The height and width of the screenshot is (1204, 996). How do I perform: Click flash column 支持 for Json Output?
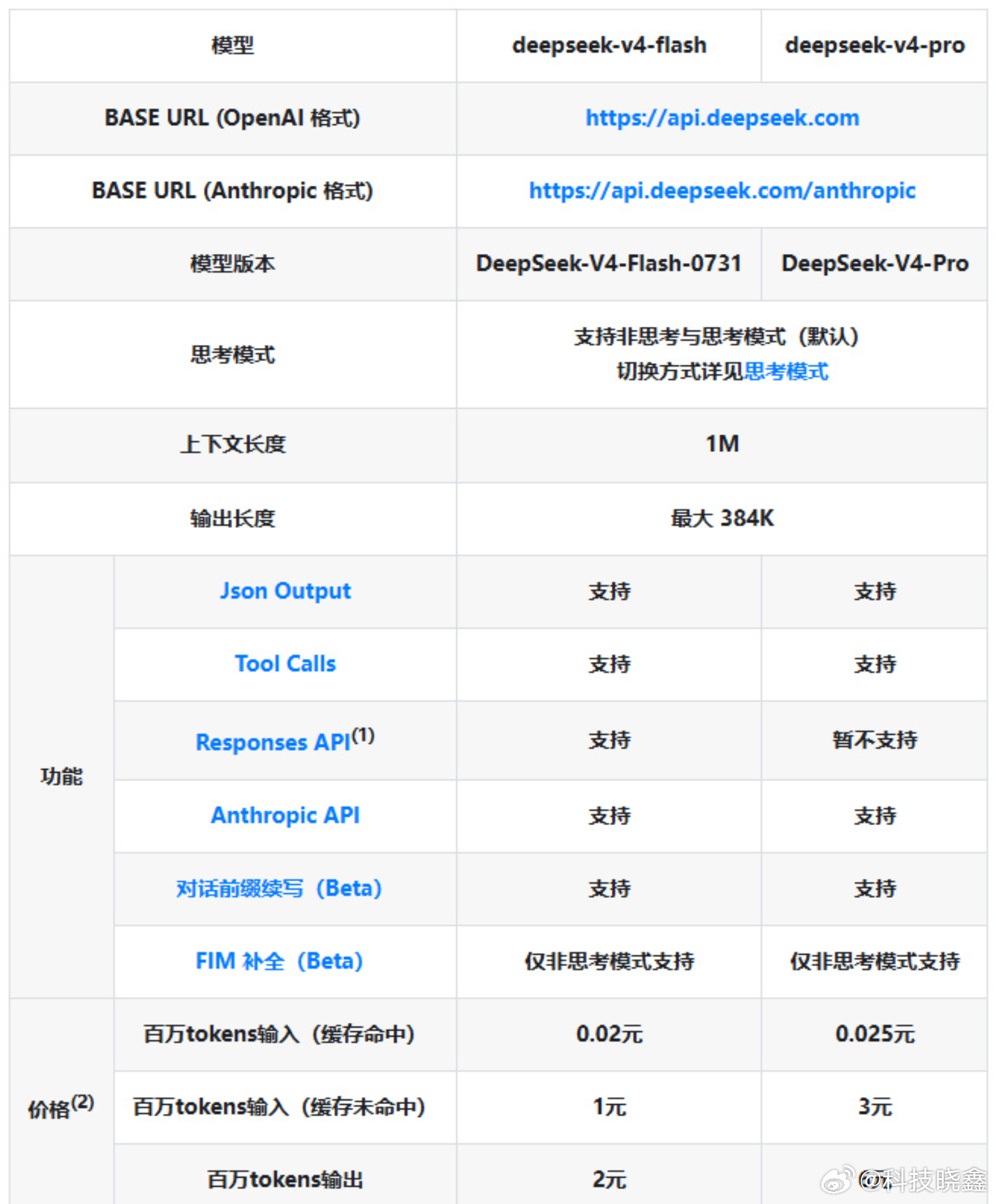pyautogui.click(x=609, y=591)
